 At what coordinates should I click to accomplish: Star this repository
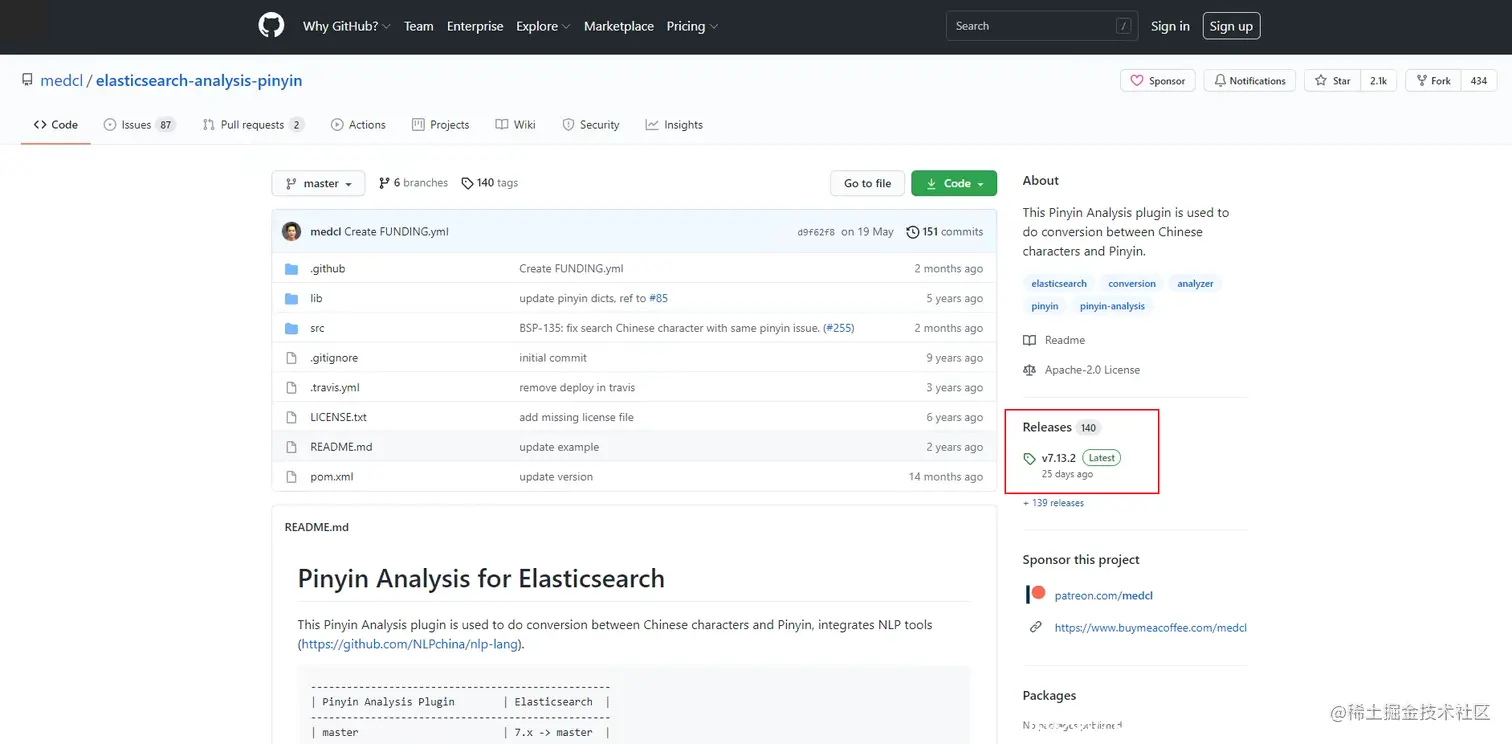click(x=1332, y=81)
